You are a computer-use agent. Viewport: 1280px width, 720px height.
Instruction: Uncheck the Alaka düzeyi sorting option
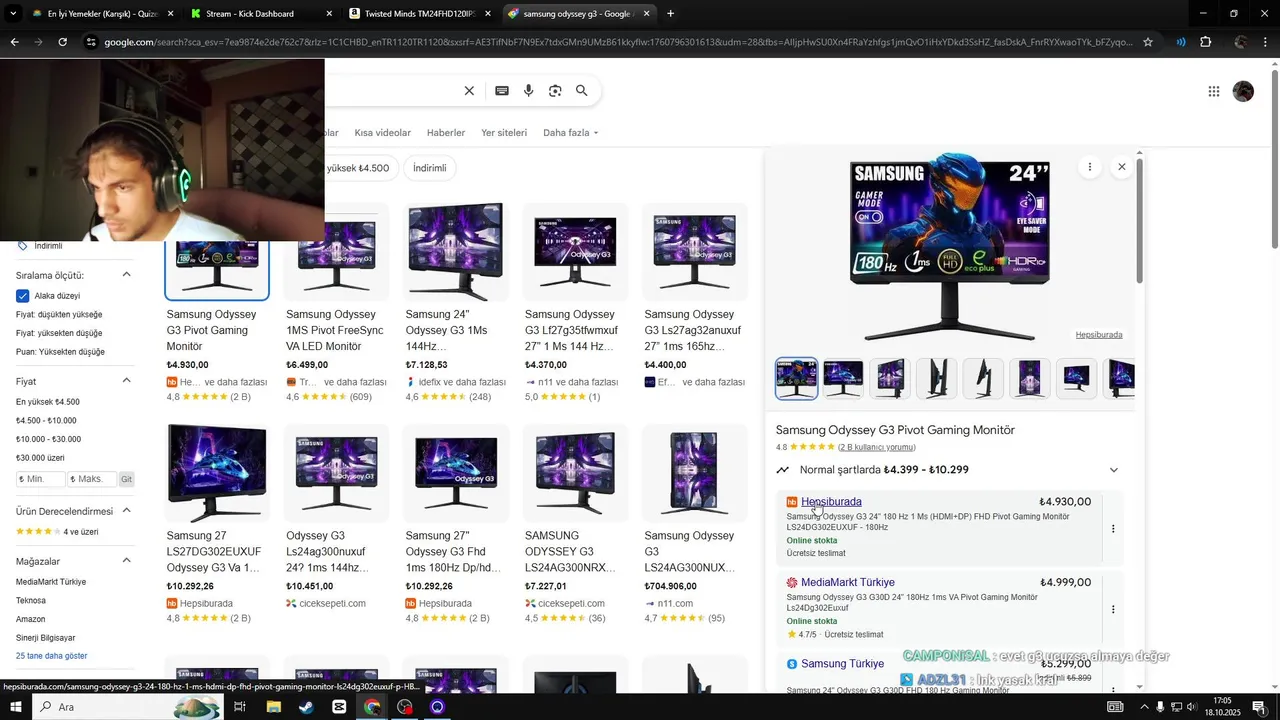(x=23, y=296)
